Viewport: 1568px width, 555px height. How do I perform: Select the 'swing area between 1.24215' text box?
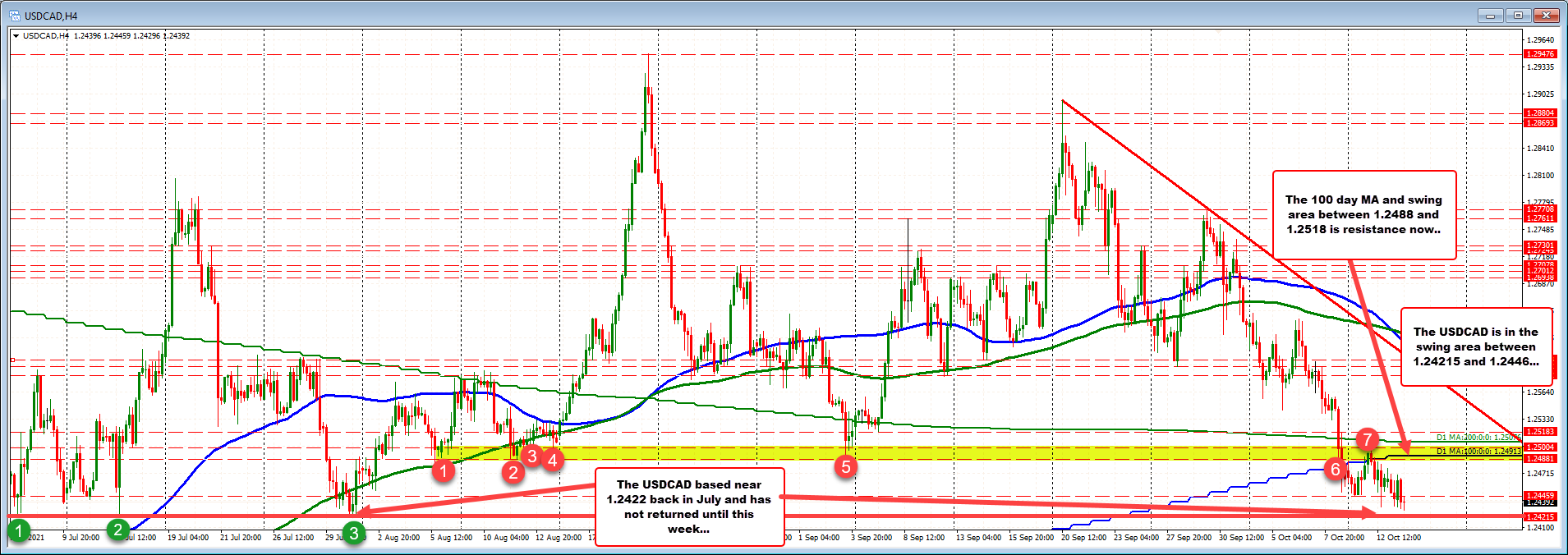(1476, 346)
